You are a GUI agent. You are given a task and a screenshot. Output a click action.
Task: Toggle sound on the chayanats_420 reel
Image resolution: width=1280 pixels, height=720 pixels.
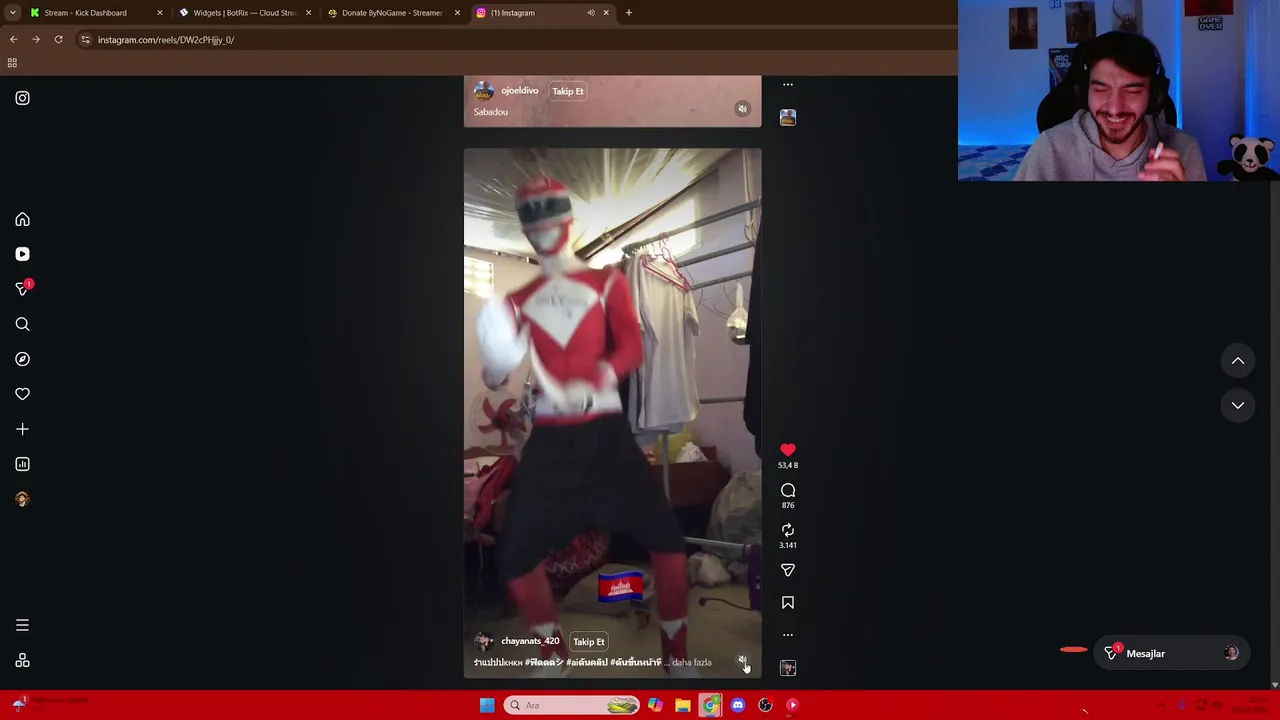click(742, 662)
